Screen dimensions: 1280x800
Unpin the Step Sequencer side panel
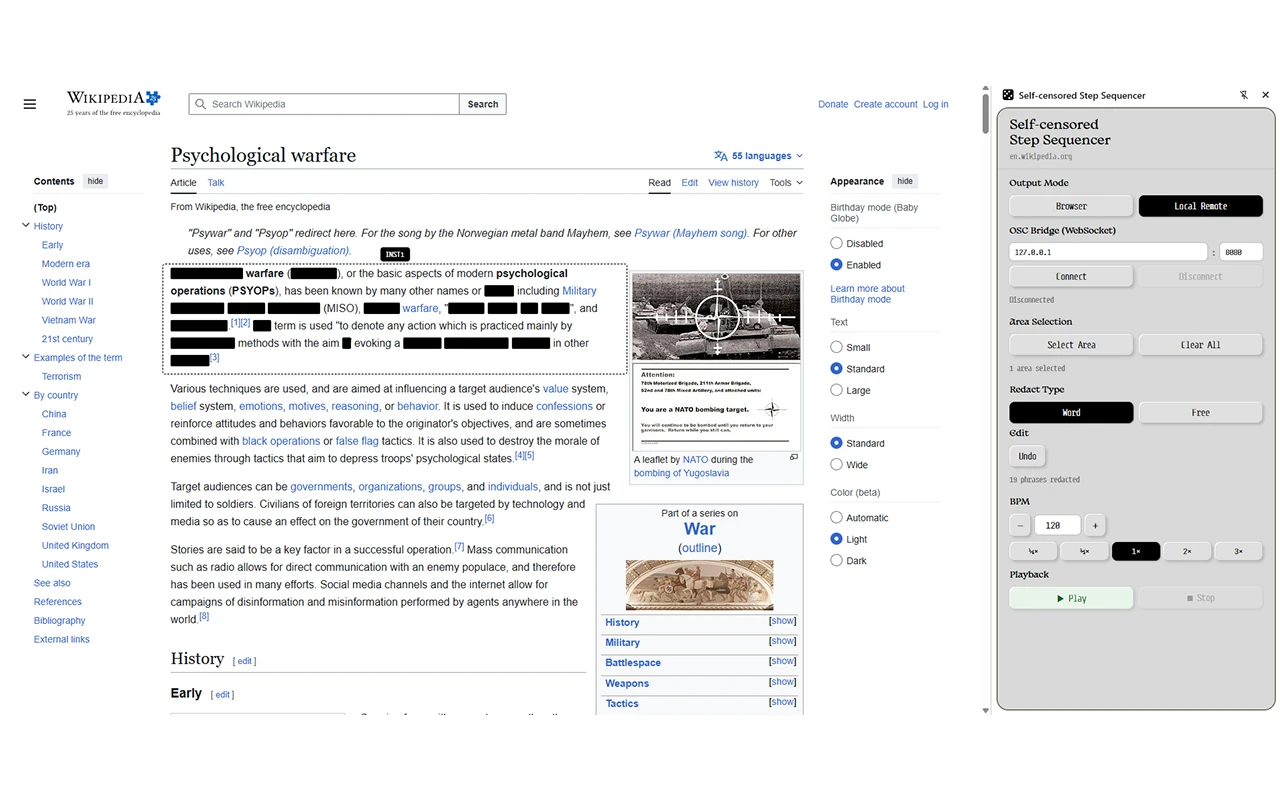pyautogui.click(x=1244, y=95)
